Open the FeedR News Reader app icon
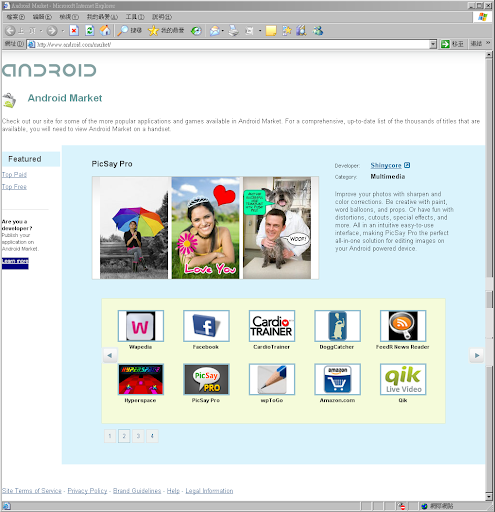495x512 pixels. tap(403, 326)
